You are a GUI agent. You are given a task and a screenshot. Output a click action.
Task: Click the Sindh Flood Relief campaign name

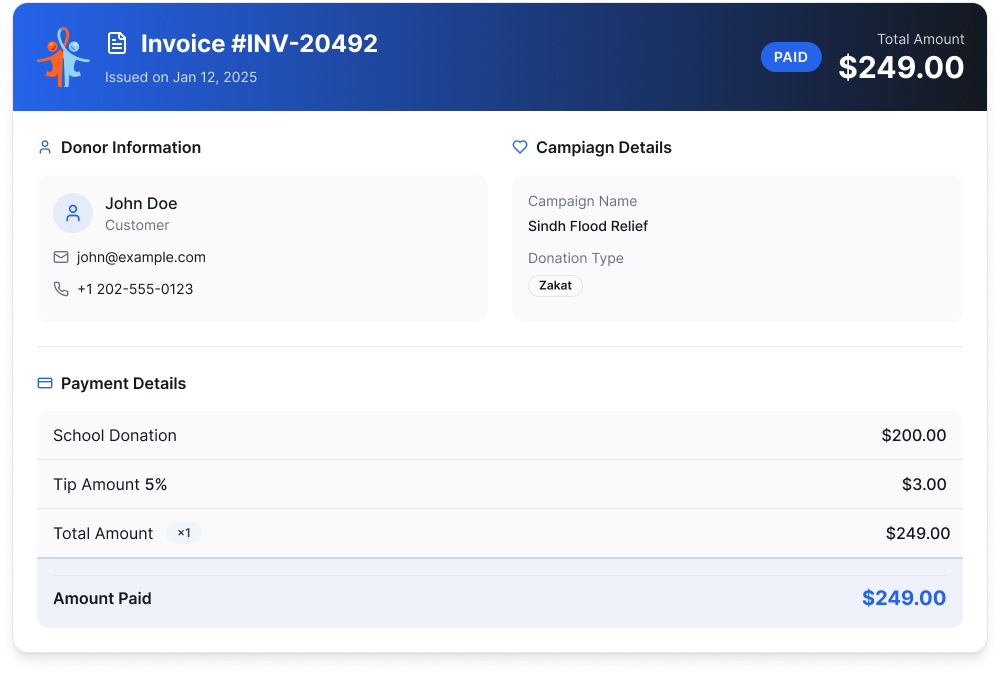pyautogui.click(x=587, y=226)
